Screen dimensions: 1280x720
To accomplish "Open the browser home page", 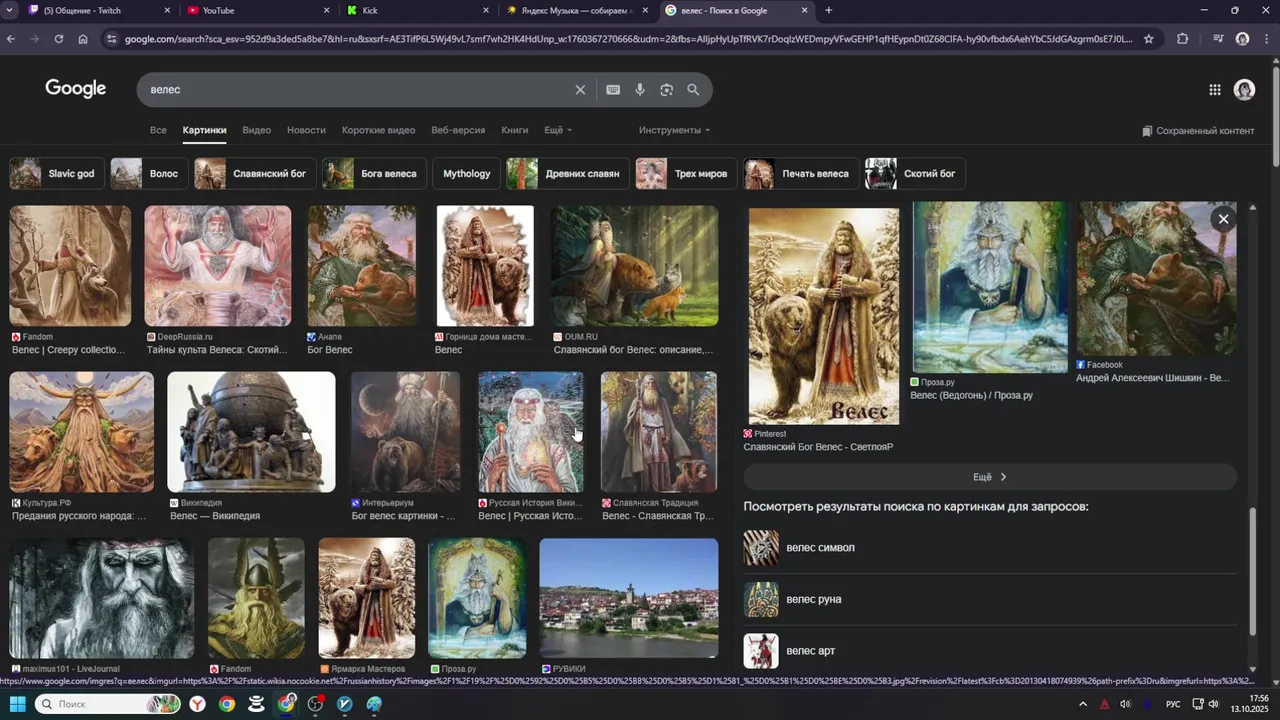I will pyautogui.click(x=83, y=39).
